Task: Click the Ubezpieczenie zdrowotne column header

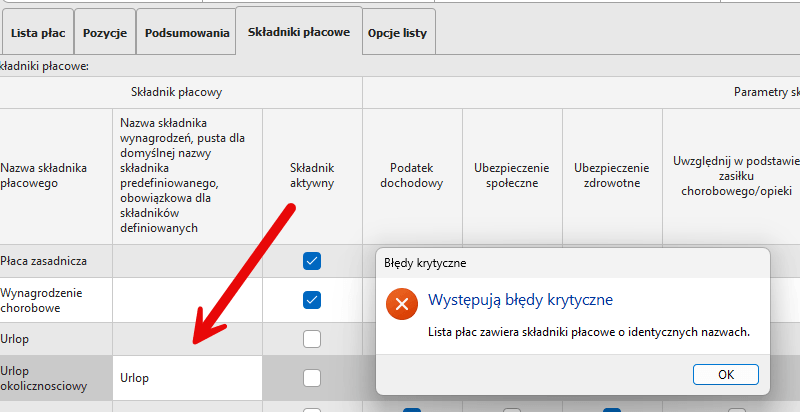Action: 612,176
